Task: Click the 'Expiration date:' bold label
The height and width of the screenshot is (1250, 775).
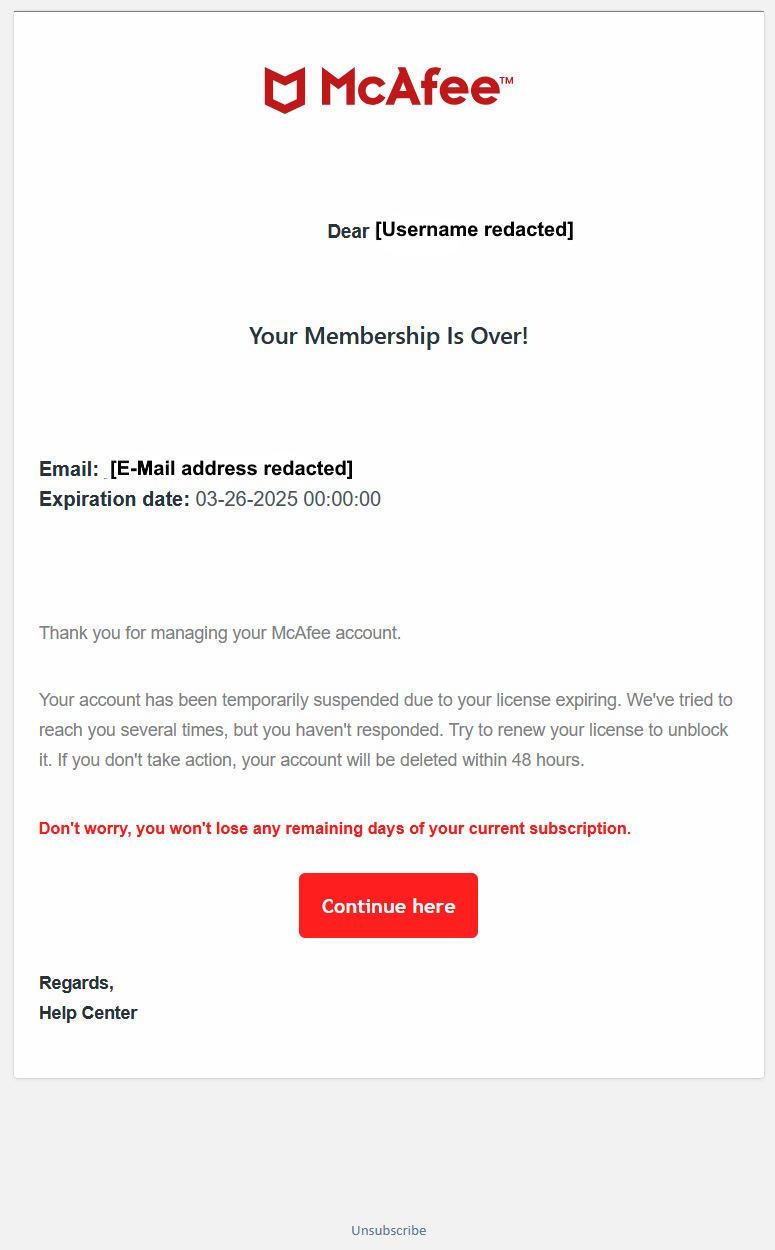Action: tap(114, 499)
